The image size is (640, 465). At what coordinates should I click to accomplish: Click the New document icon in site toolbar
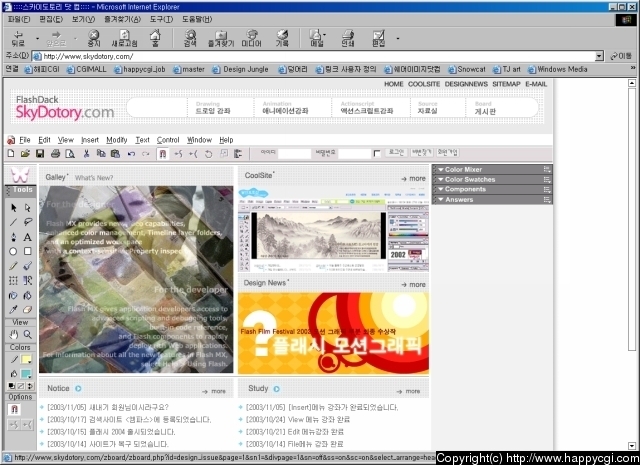tap(11, 154)
